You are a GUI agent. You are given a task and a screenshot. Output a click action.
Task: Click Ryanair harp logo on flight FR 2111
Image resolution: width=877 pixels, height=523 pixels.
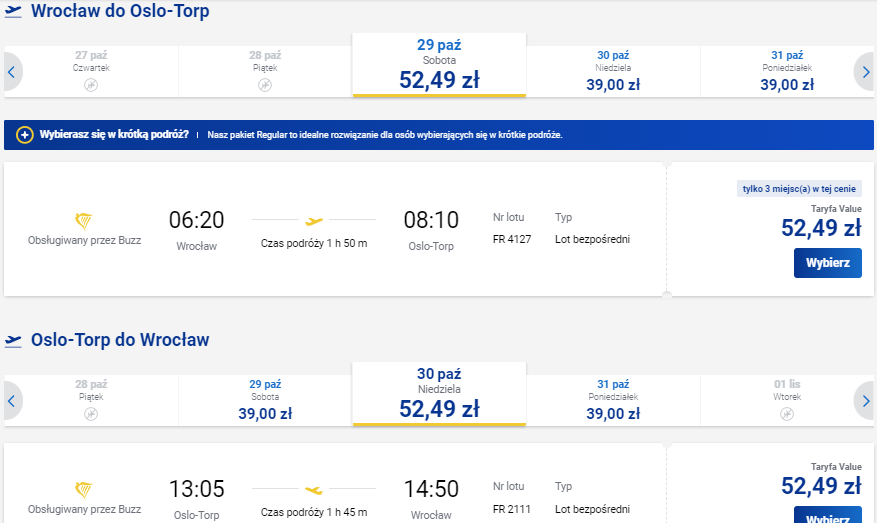coord(83,490)
